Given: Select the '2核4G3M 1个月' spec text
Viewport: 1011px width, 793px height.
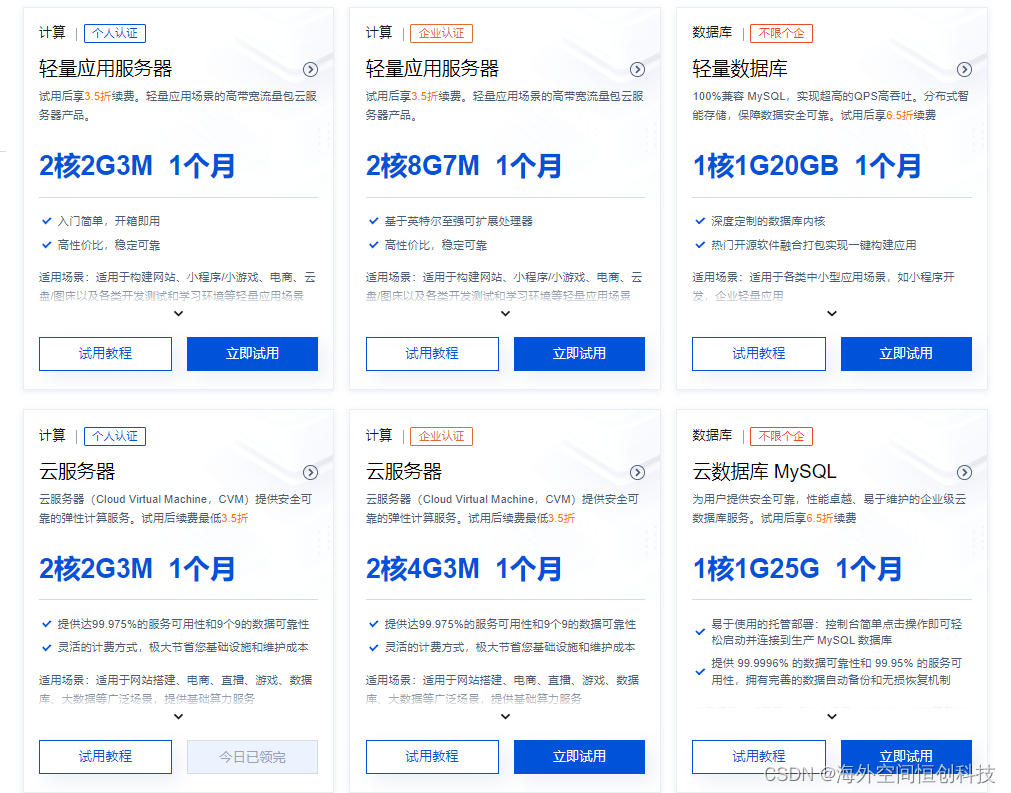Looking at the screenshot, I should 464,569.
